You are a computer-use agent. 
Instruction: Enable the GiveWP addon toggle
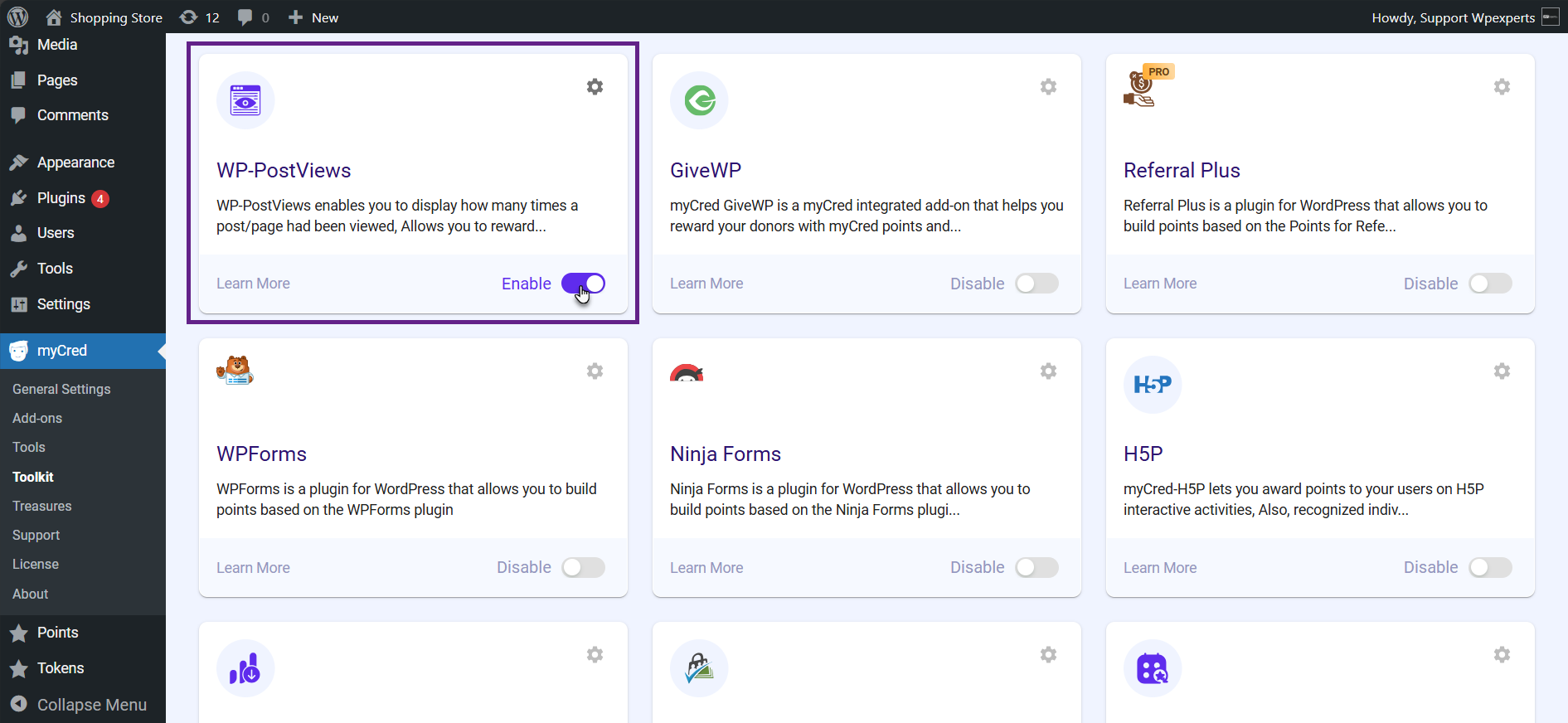1036,284
